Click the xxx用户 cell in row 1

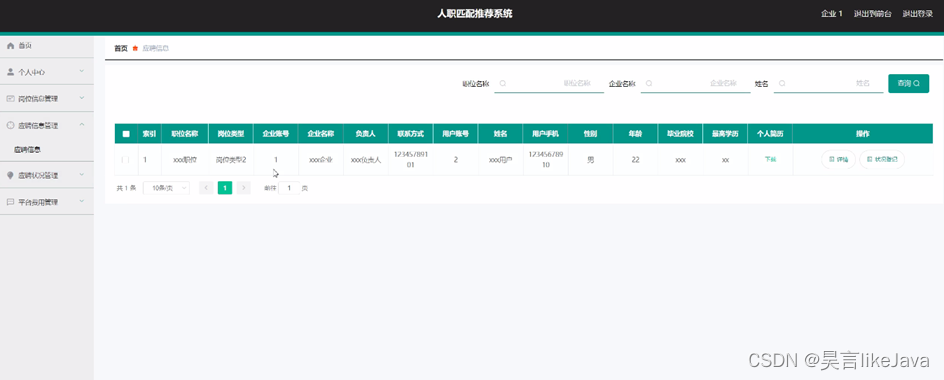[x=500, y=160]
